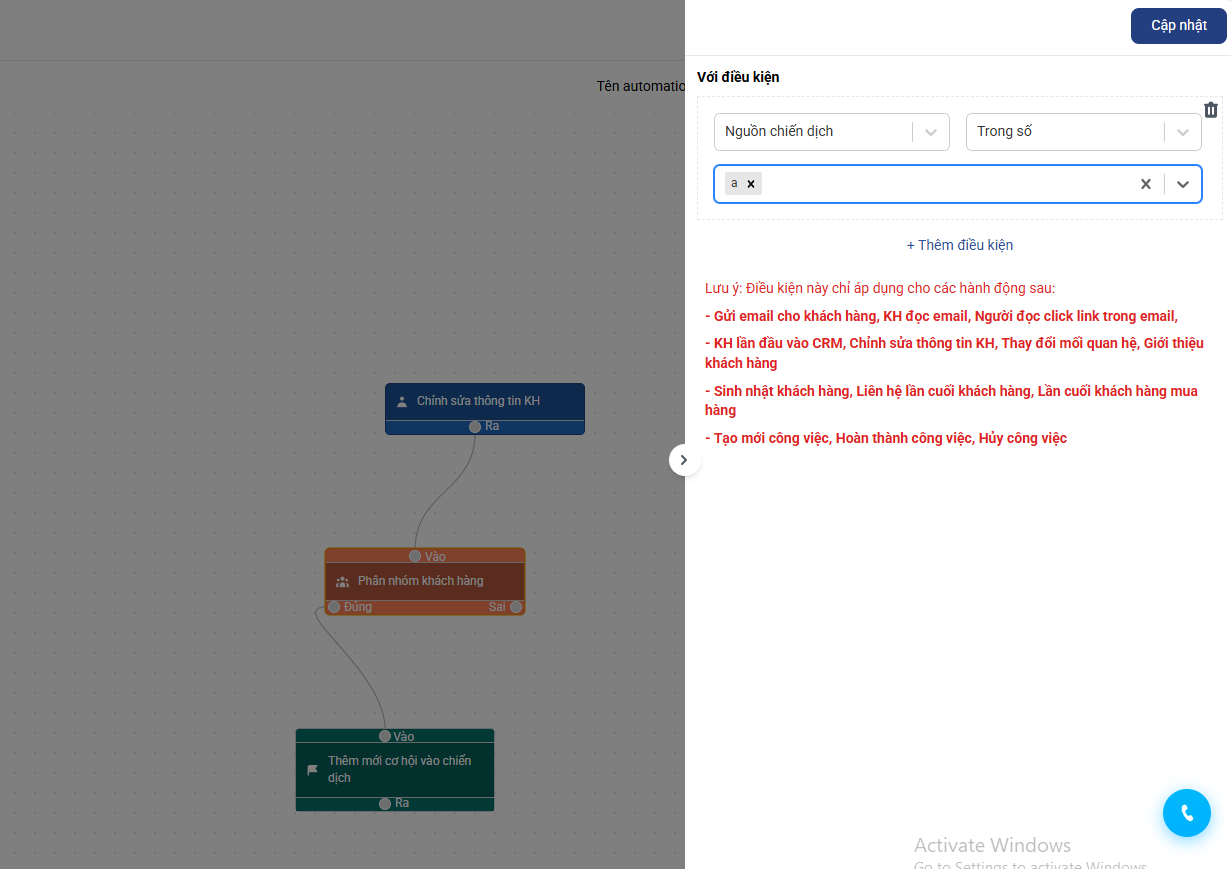1231x869 pixels.
Task: Click the + Thêm điều kiện link
Action: tap(959, 245)
